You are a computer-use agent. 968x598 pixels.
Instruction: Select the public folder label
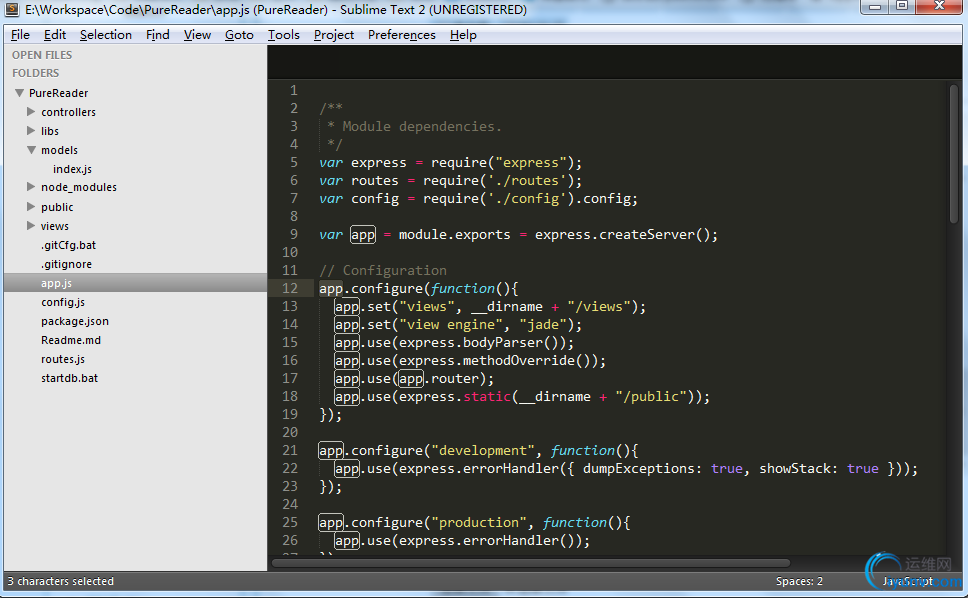pos(57,207)
